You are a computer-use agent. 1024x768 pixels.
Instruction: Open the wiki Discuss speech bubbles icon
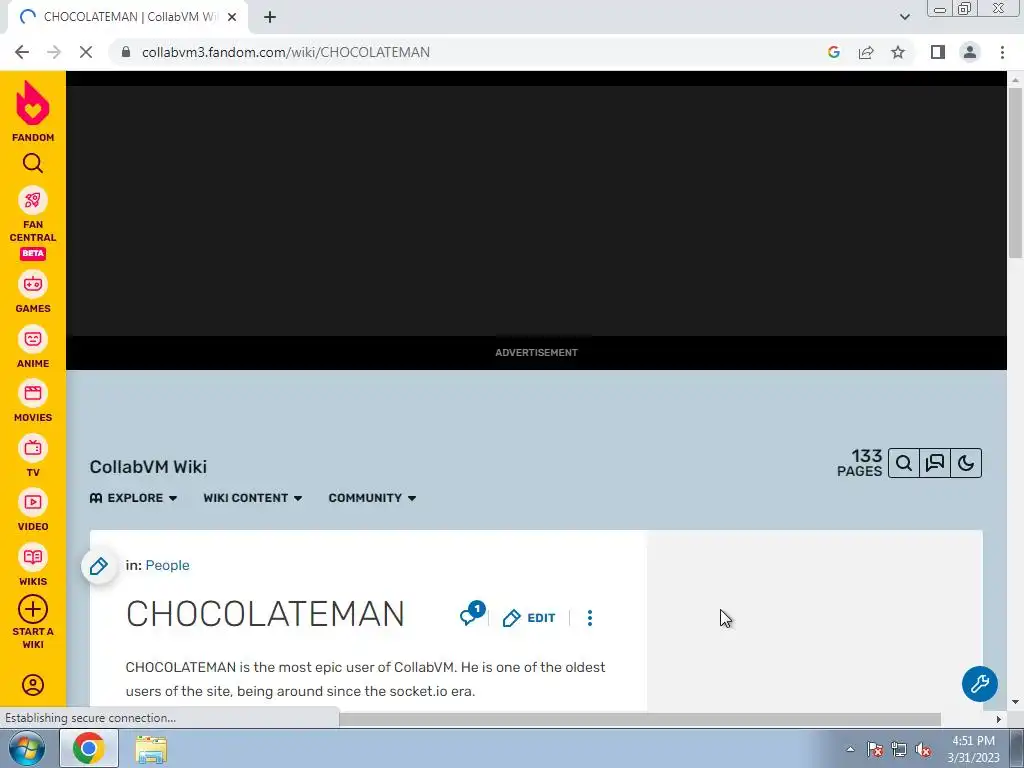(935, 463)
